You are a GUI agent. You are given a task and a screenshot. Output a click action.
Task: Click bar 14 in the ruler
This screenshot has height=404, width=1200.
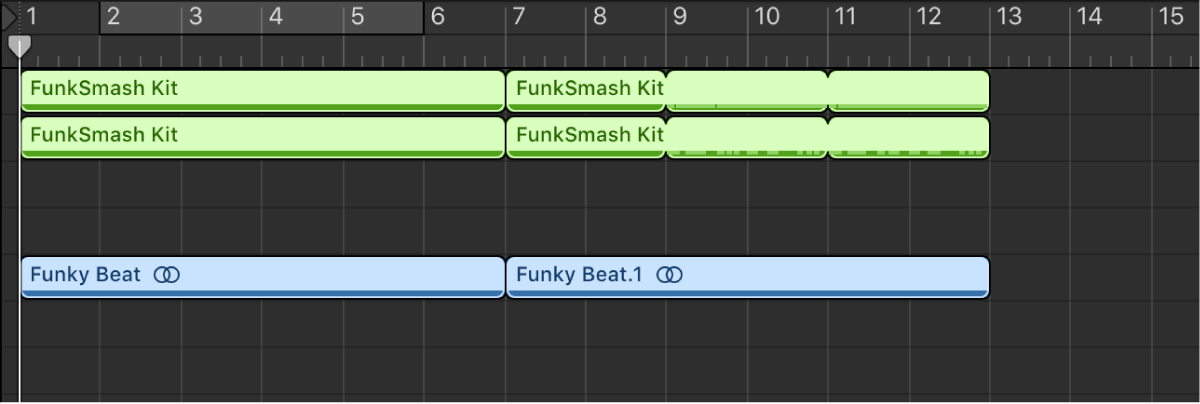coord(1088,17)
